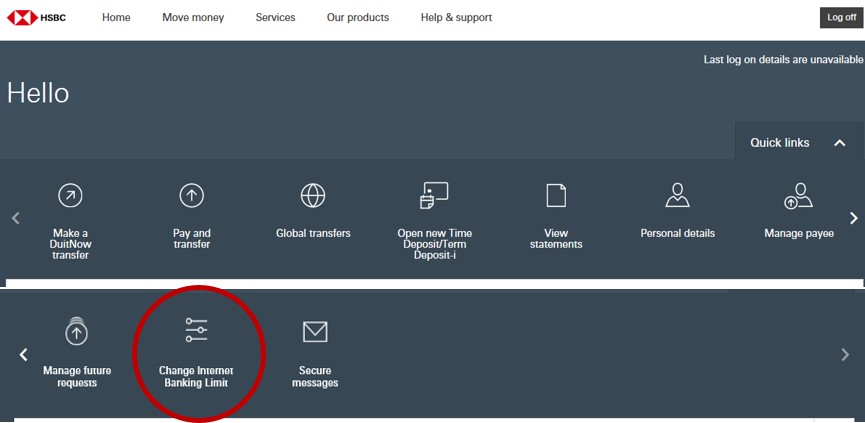Click Open new Time Deposit/Term Deposit-i label
Viewport: 865px width, 423px height.
click(x=435, y=244)
